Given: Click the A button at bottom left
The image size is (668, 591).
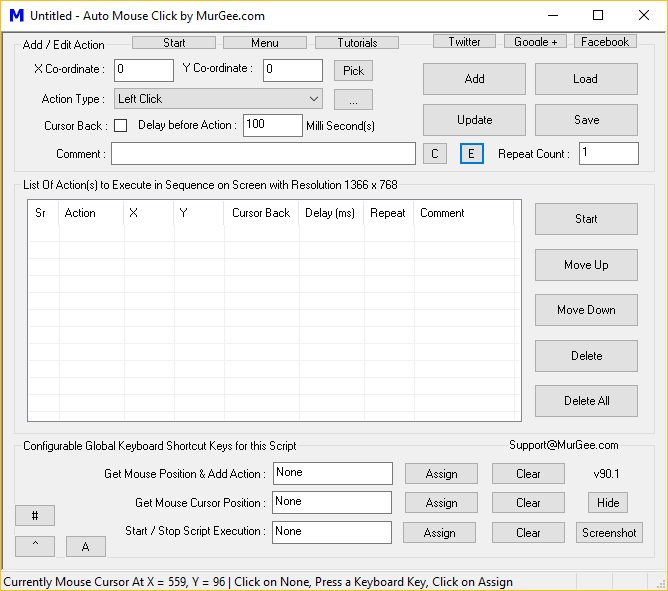Looking at the screenshot, I should (x=86, y=546).
